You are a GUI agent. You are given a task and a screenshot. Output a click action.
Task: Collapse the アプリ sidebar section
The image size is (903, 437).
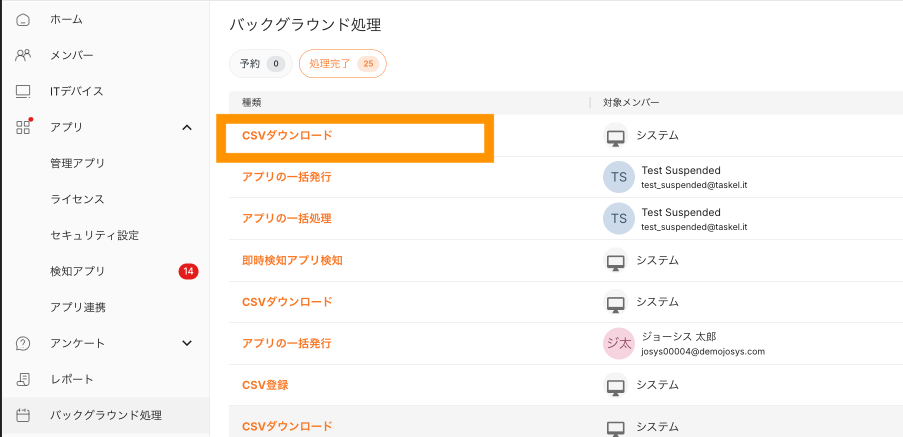[186, 127]
